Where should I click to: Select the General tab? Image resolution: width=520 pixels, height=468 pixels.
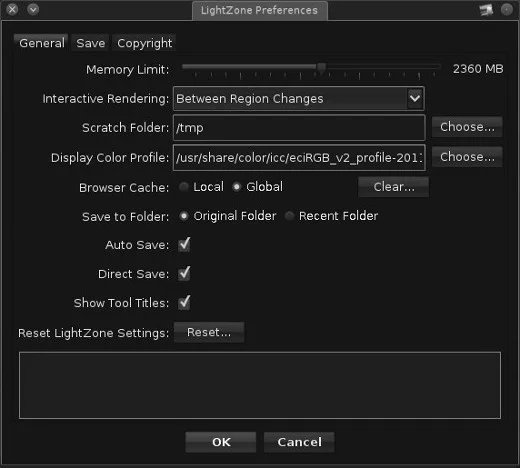(42, 43)
